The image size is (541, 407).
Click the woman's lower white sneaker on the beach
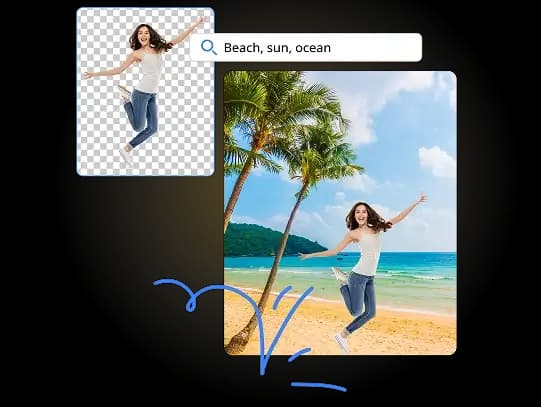(342, 342)
